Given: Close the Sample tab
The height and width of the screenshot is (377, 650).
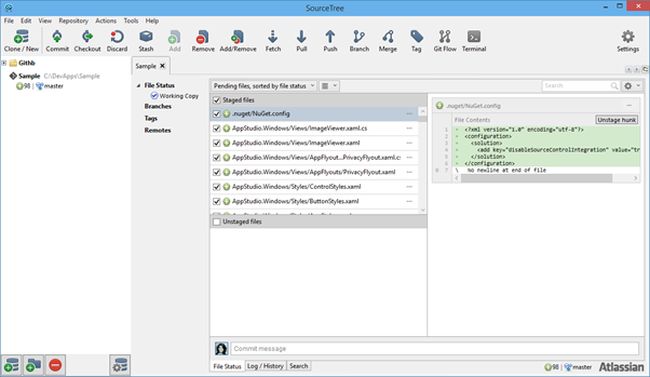Looking at the screenshot, I should coord(162,66).
